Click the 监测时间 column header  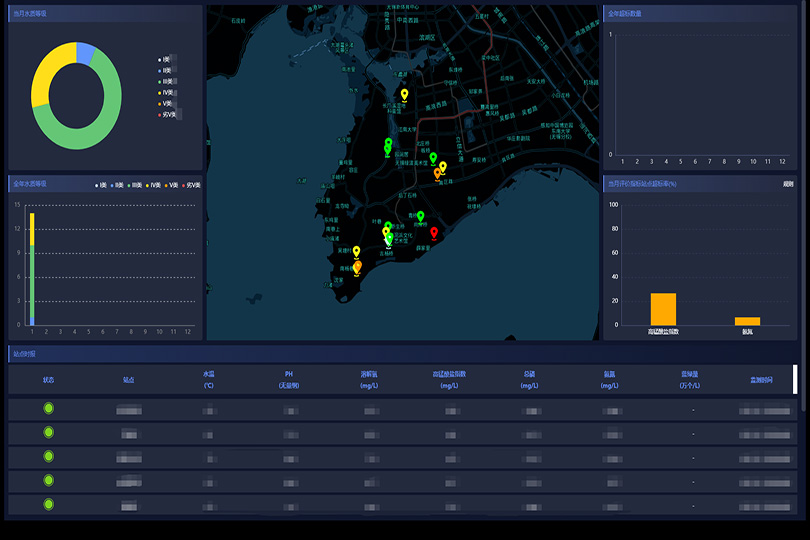point(761,380)
